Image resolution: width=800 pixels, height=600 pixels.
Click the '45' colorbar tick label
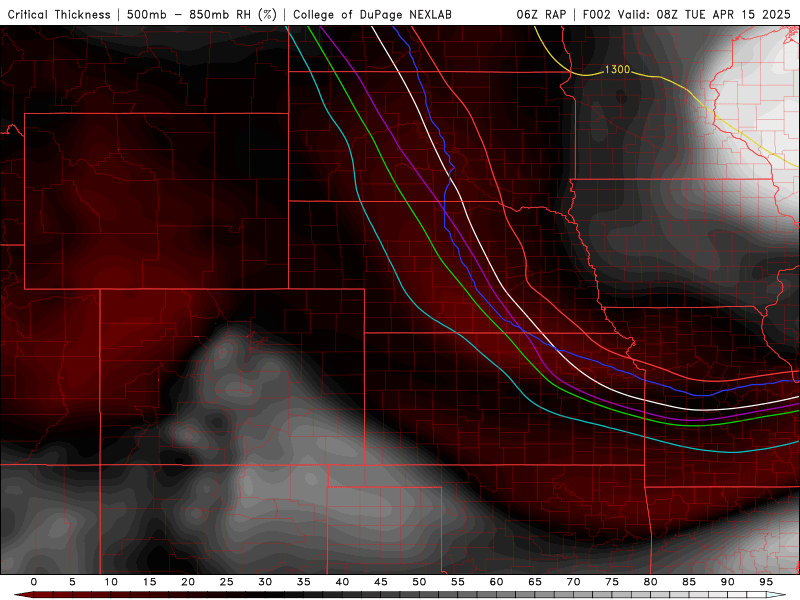tap(381, 582)
